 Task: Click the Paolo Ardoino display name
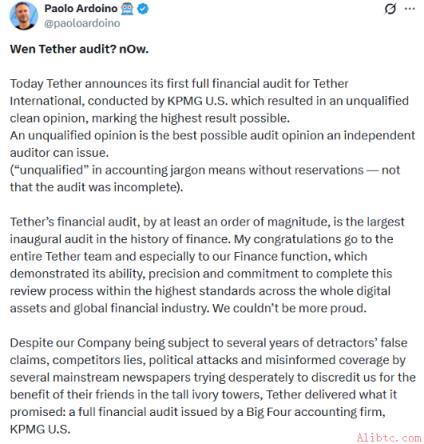(81, 8)
